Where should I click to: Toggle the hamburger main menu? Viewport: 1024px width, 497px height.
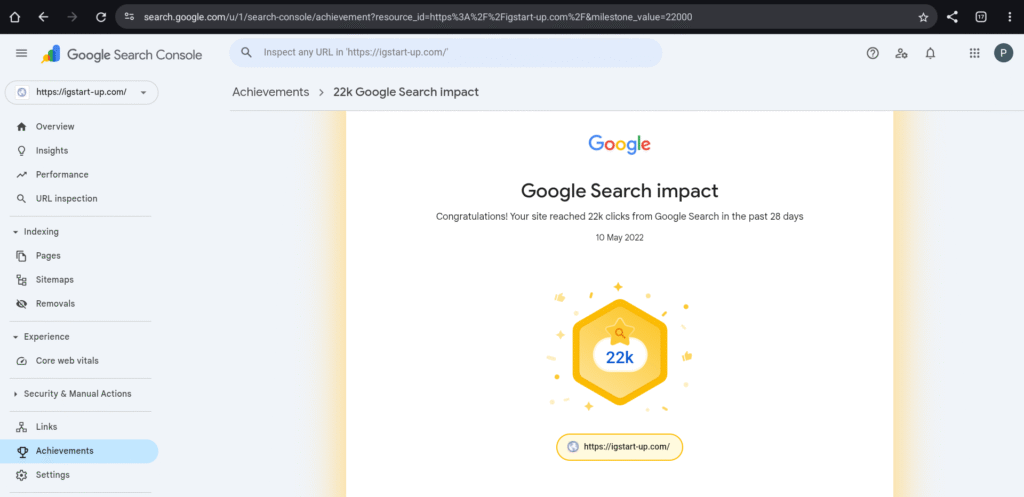point(22,54)
